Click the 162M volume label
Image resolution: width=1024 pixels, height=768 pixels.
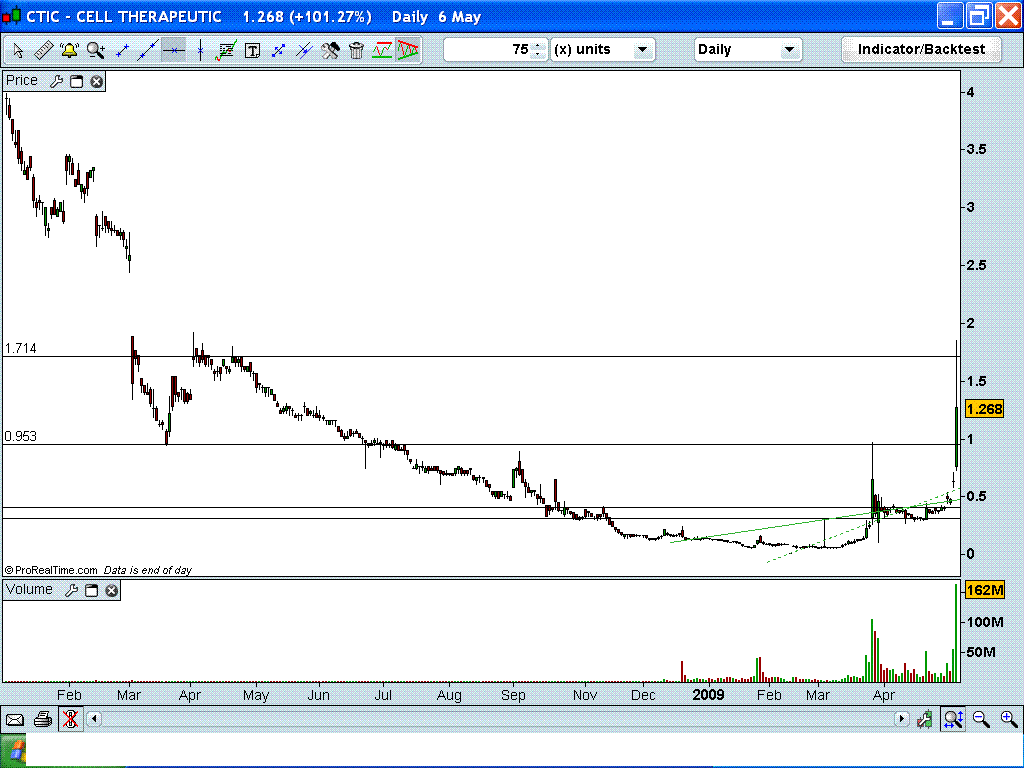(984, 590)
